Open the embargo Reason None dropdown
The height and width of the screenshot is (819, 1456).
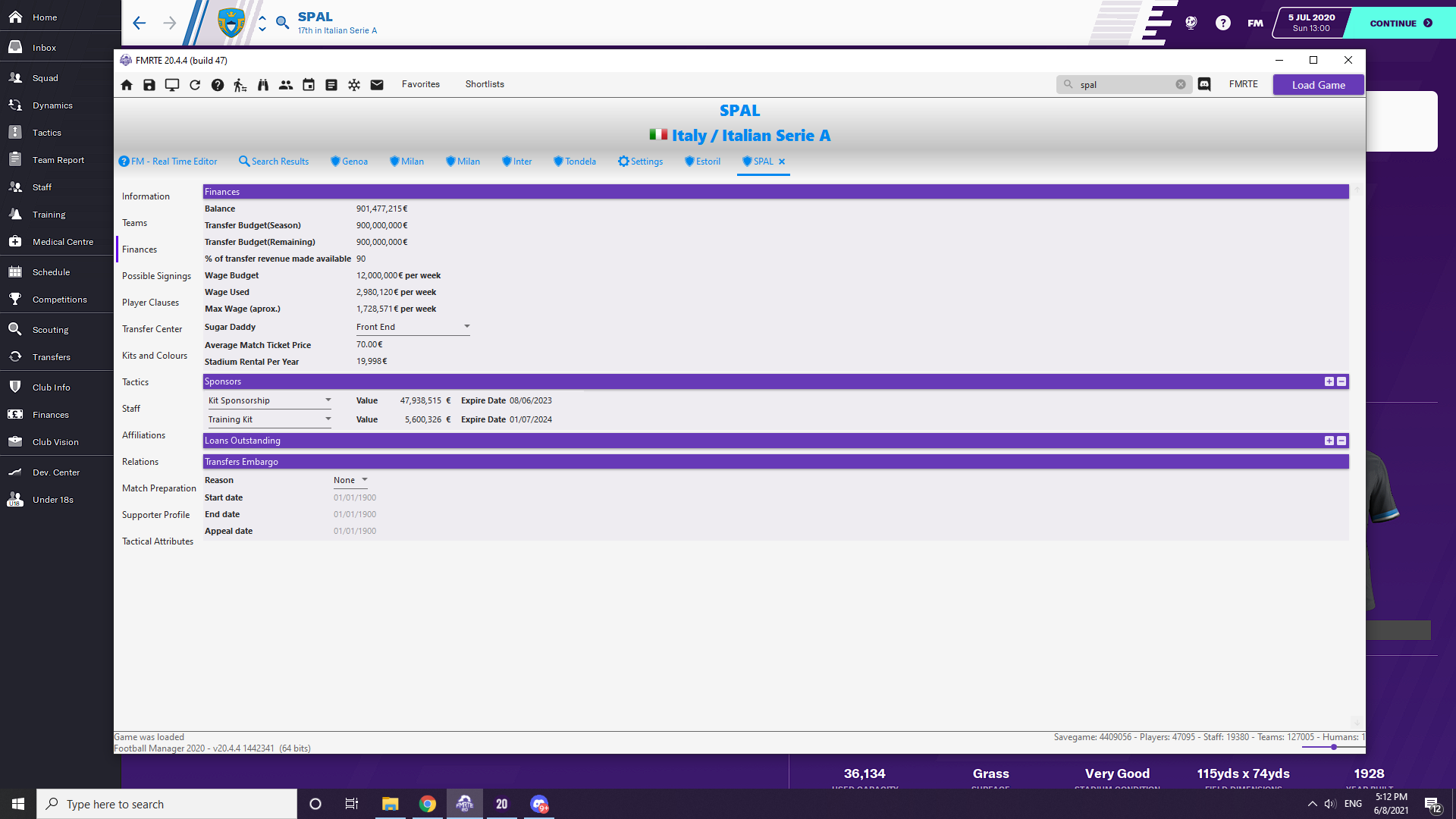point(365,480)
